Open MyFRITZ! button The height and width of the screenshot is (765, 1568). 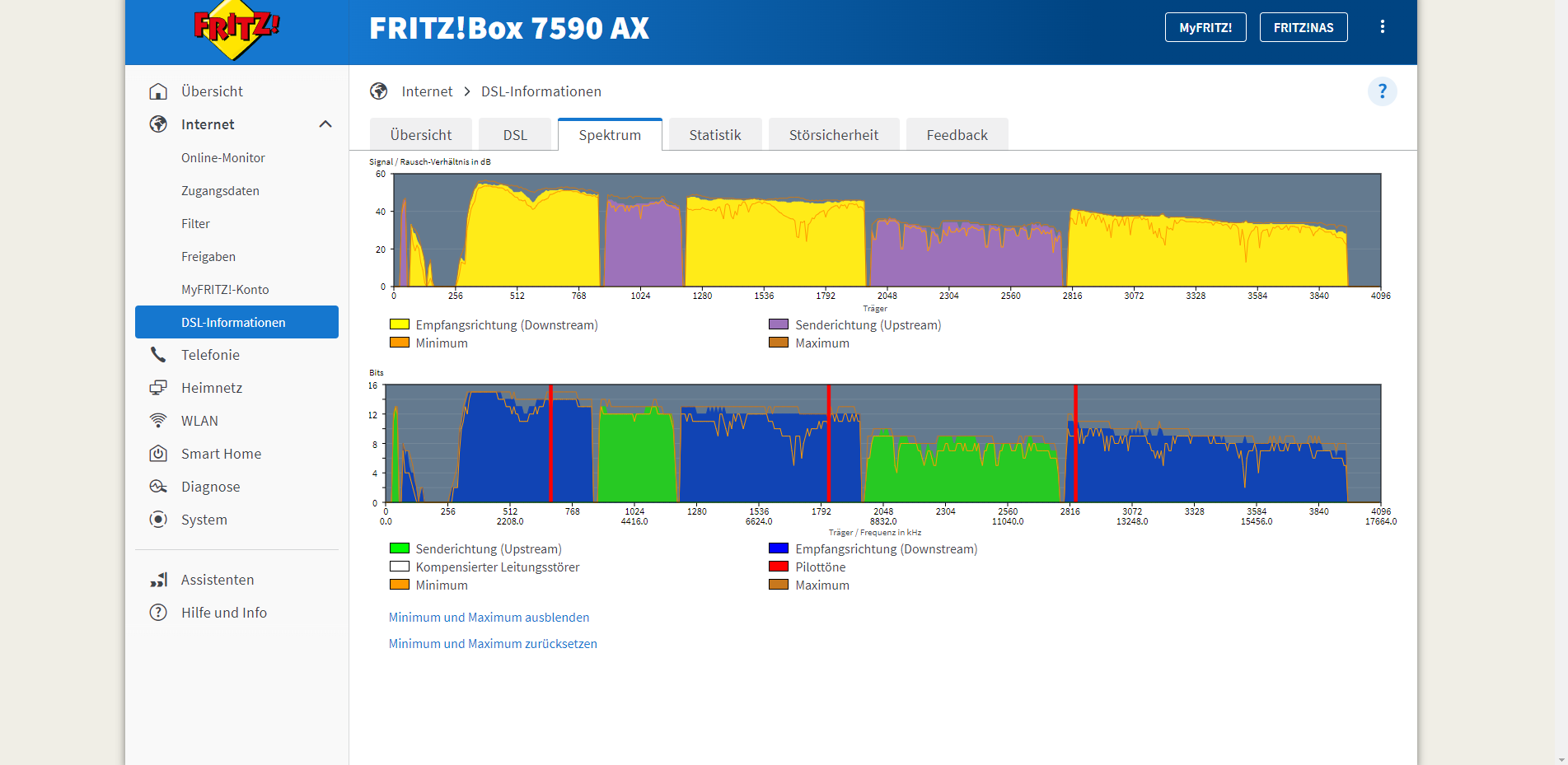1205,27
